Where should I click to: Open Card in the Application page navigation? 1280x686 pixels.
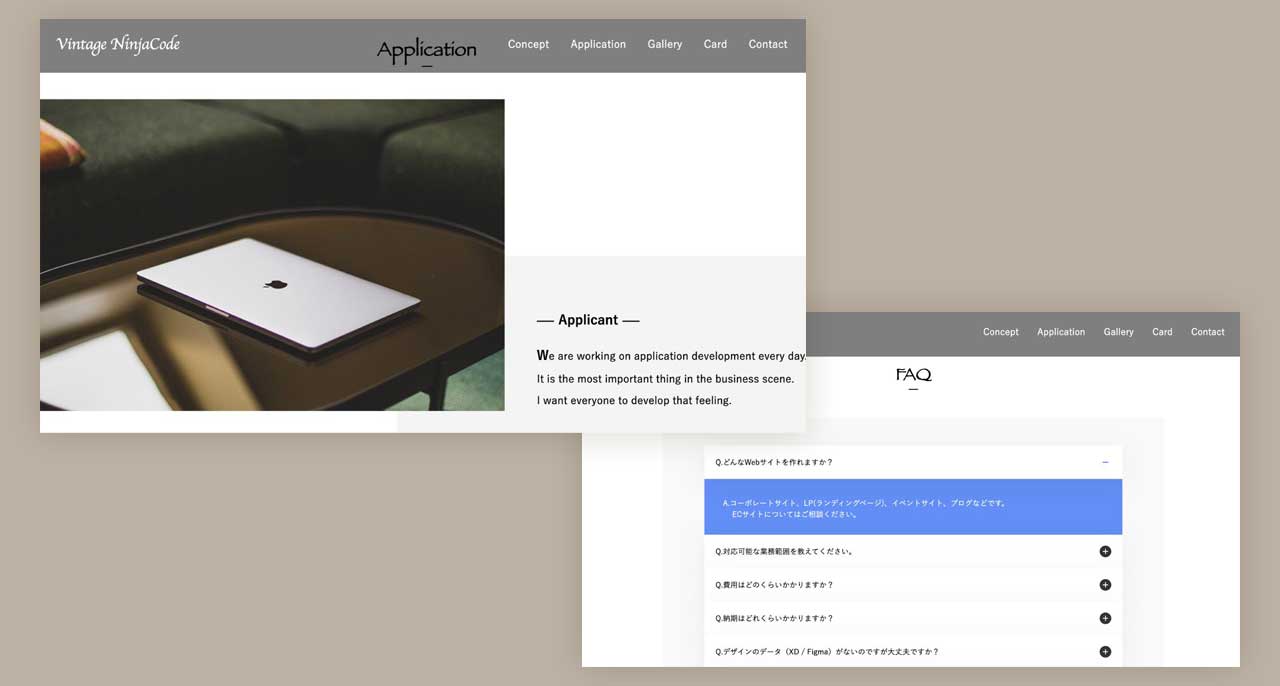click(x=715, y=44)
